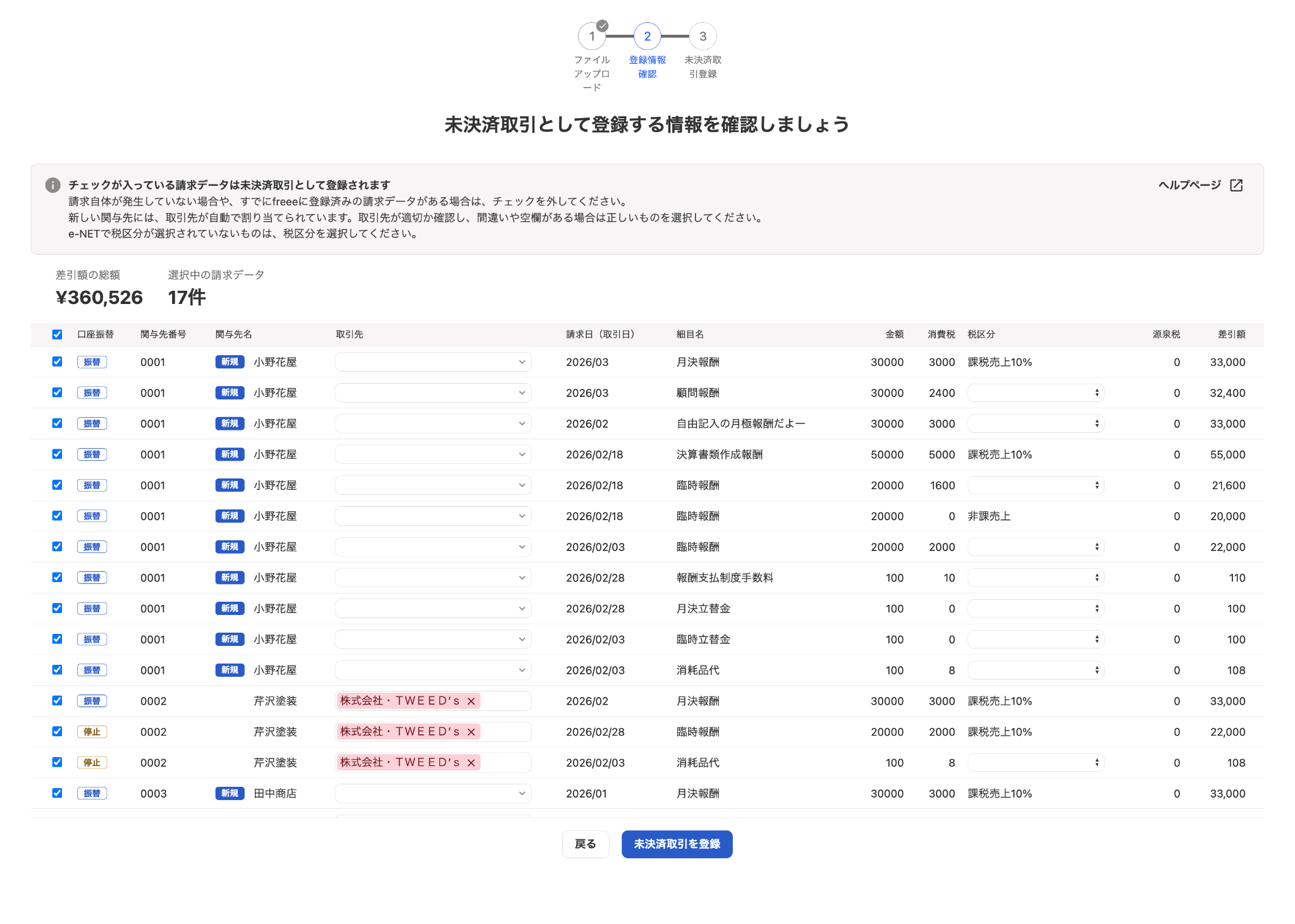The height and width of the screenshot is (924, 1295).
Task: Open 税区分 select for 月決立替金 row
Action: (1036, 609)
